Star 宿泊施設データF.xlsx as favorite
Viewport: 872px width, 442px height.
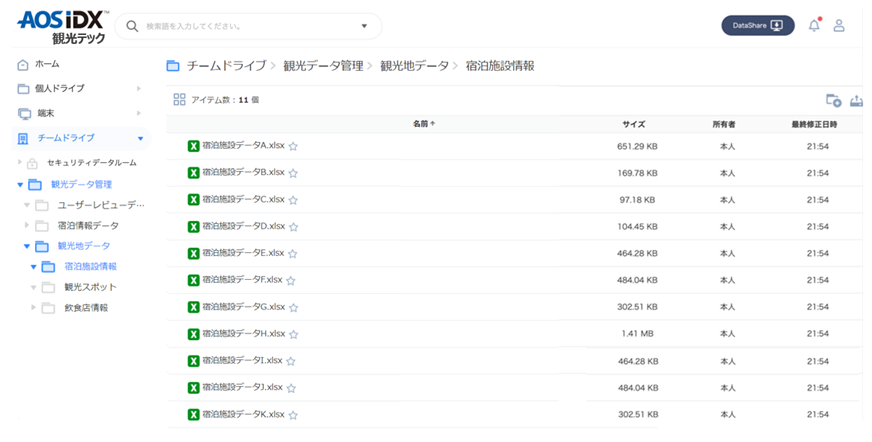pyautogui.click(x=290, y=281)
